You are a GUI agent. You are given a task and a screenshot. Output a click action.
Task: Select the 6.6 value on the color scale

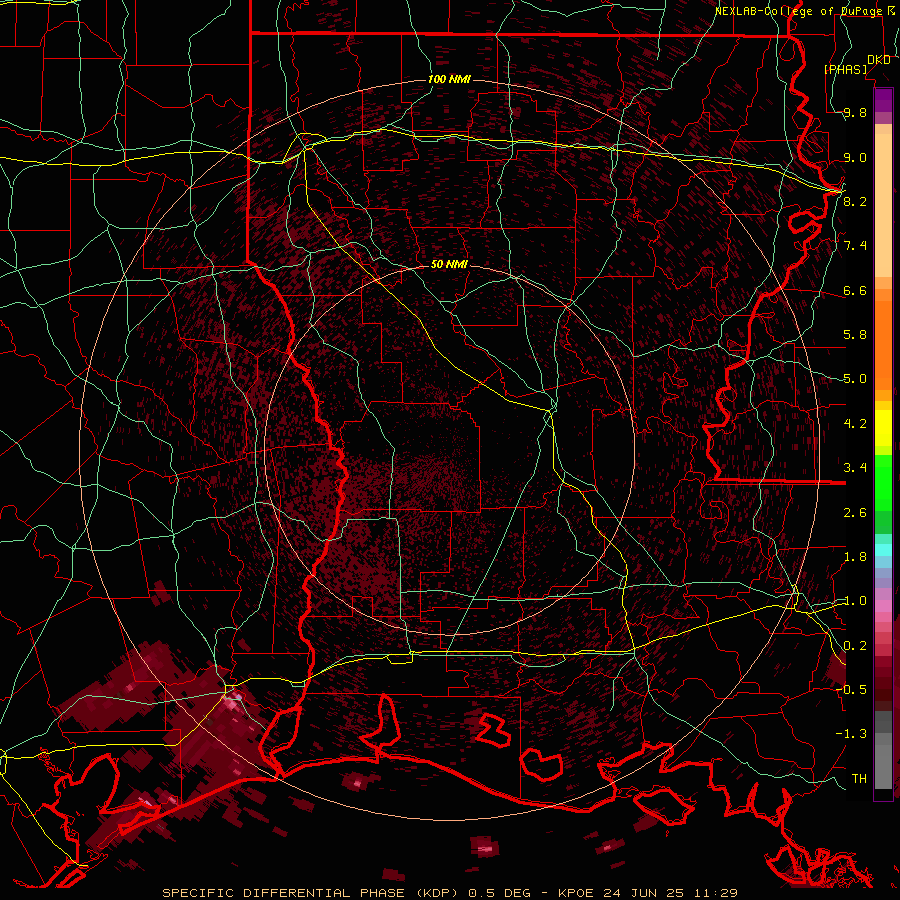pos(855,290)
